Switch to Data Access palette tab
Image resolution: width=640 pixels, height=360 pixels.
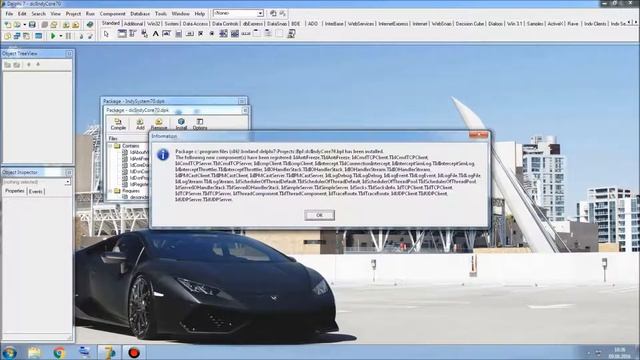pos(195,24)
